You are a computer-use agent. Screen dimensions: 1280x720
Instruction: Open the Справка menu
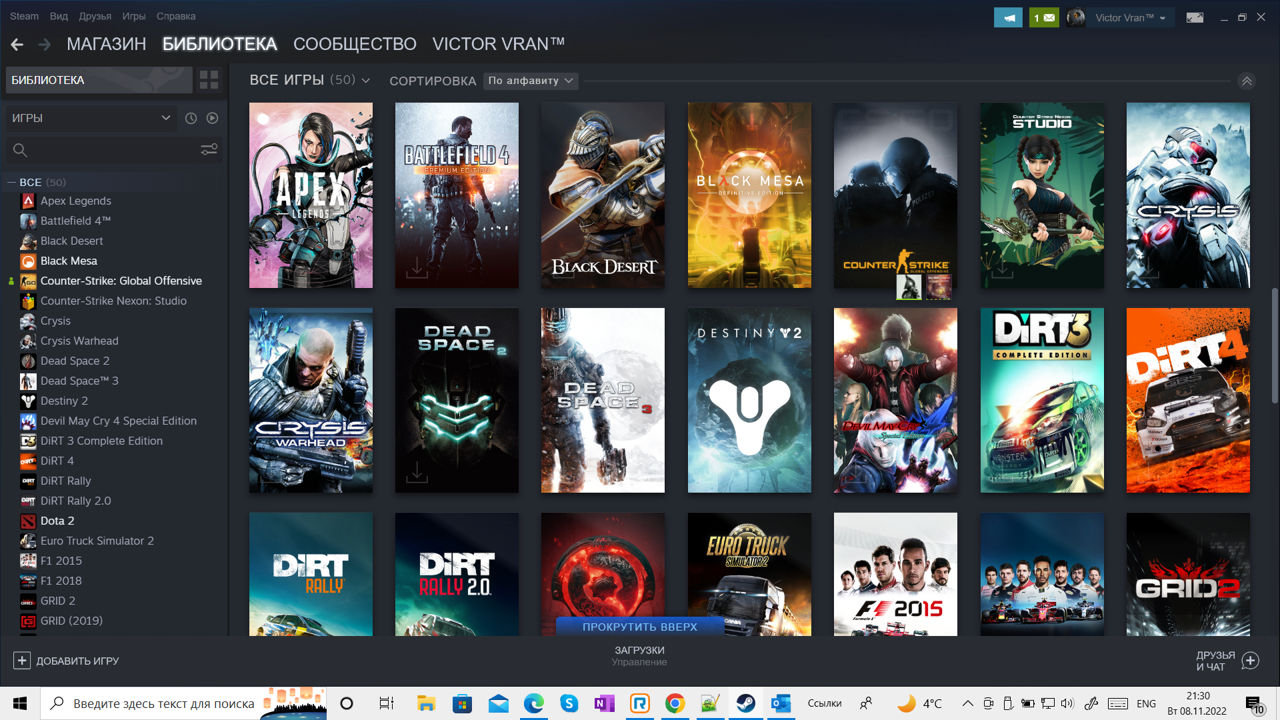(x=176, y=17)
